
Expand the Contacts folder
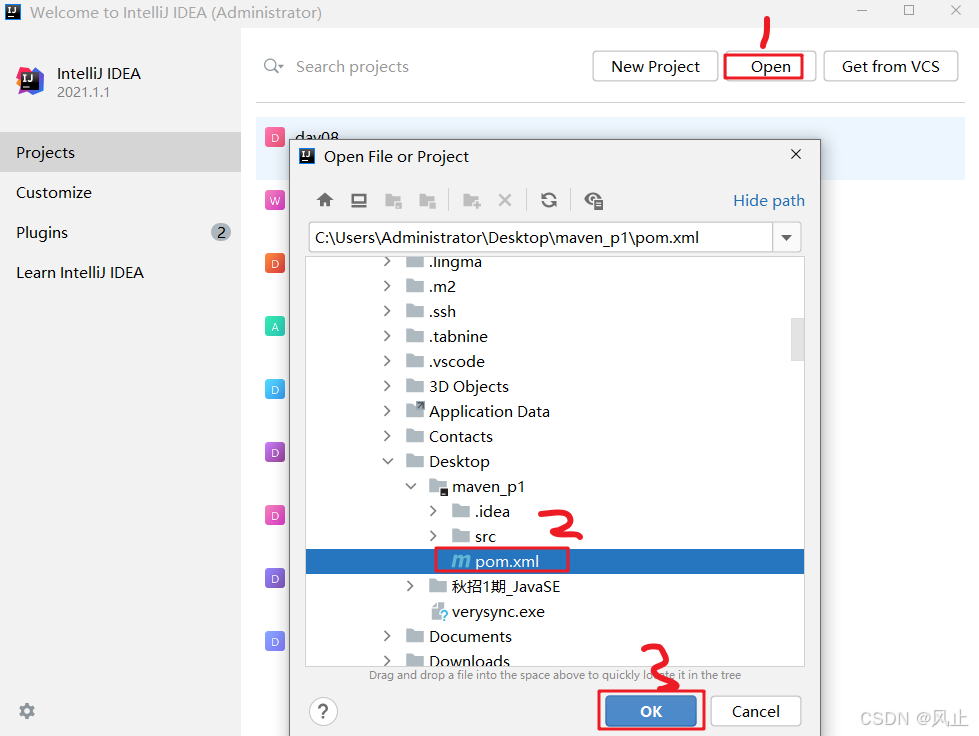[387, 436]
